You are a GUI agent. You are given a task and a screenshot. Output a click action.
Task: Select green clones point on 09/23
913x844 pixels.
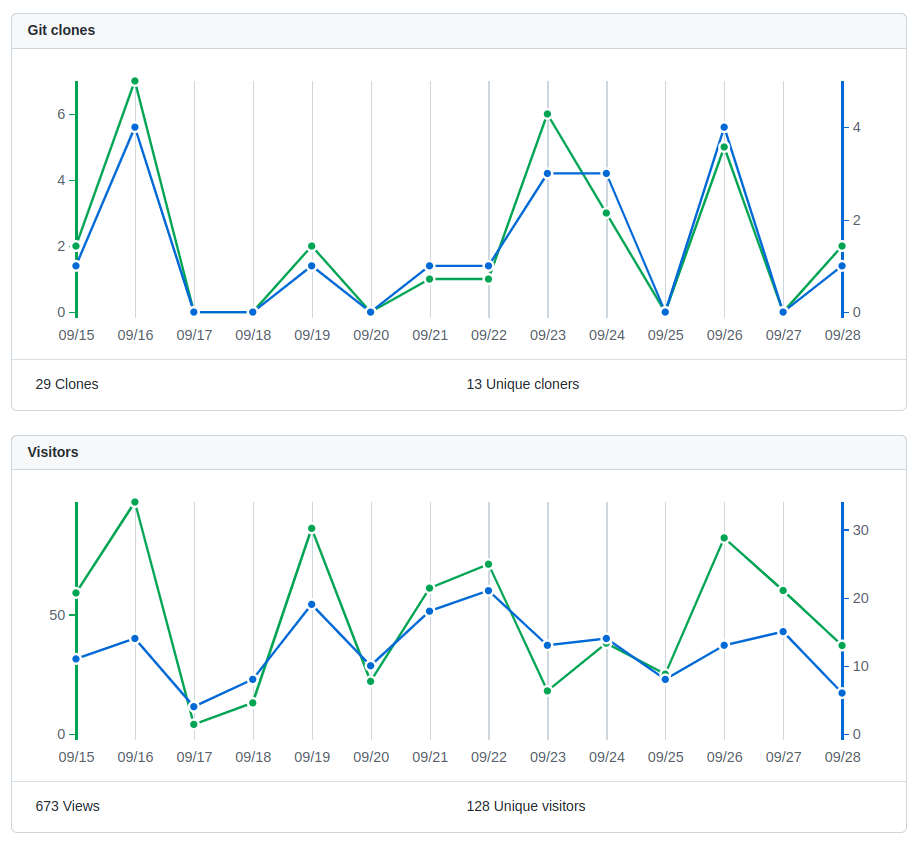[548, 115]
